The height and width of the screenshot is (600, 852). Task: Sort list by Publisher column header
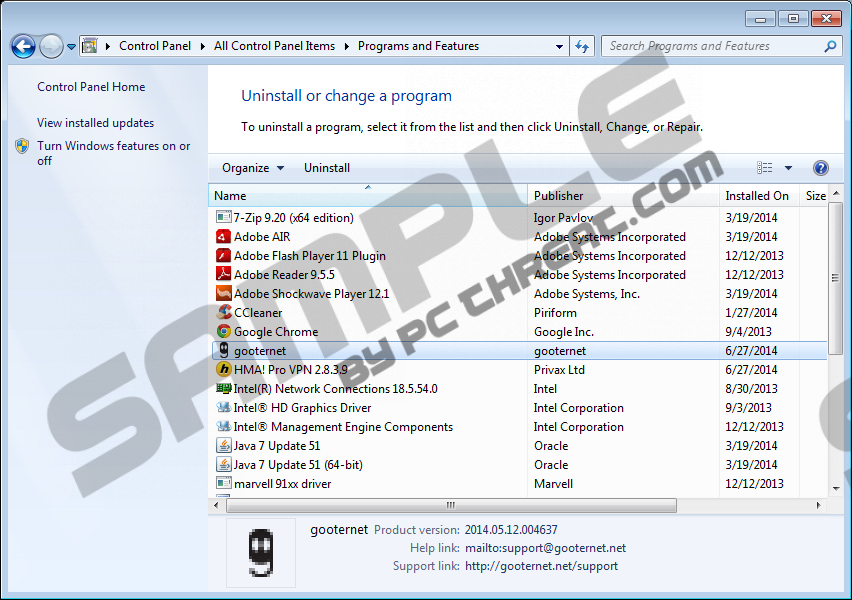click(x=558, y=196)
